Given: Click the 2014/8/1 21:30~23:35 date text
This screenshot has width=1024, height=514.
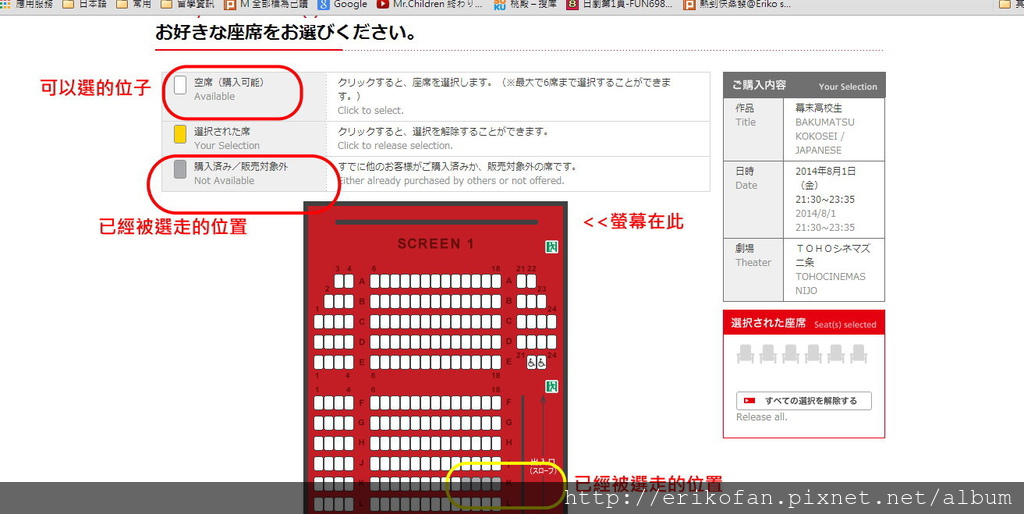Looking at the screenshot, I should pos(825,220).
